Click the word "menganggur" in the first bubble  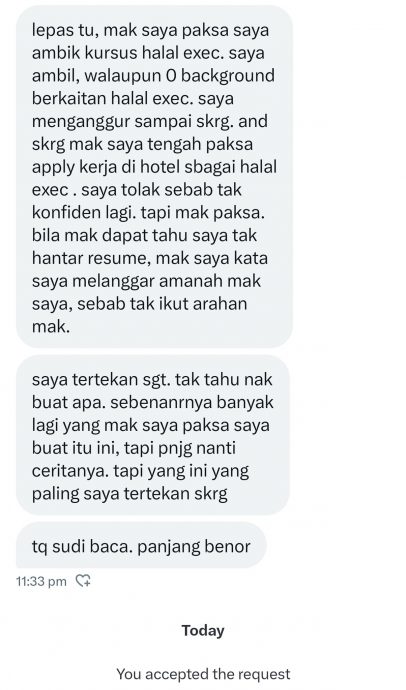point(80,121)
